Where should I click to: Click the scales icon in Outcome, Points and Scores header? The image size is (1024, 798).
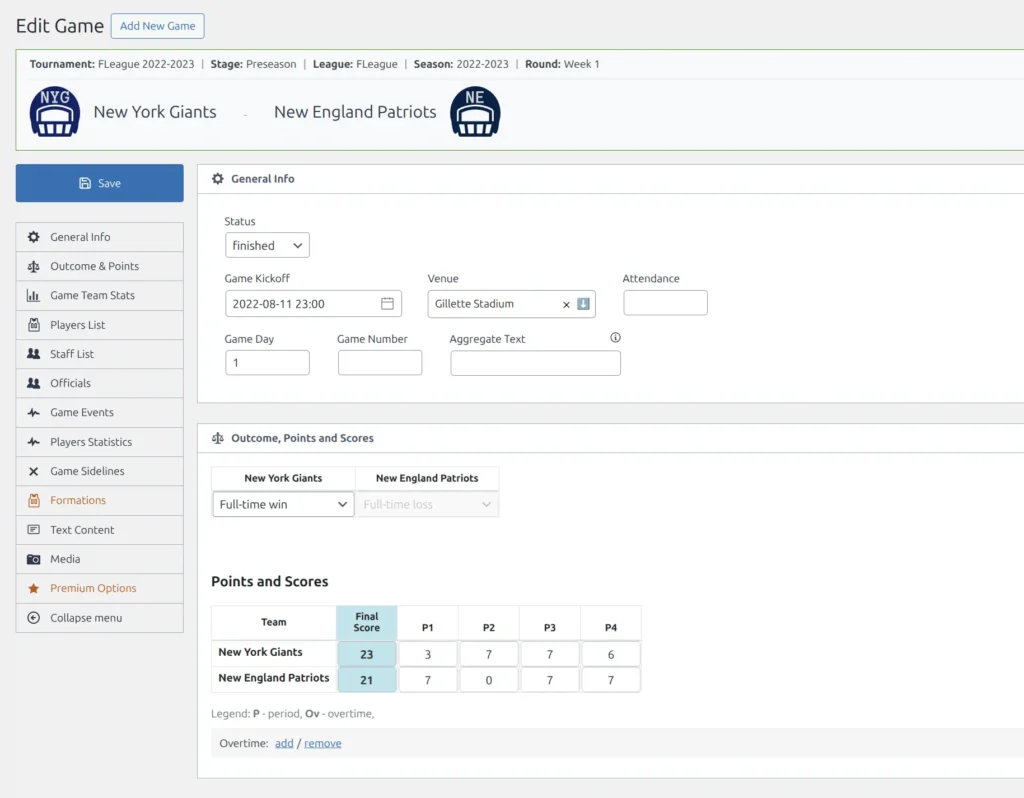pyautogui.click(x=217, y=438)
